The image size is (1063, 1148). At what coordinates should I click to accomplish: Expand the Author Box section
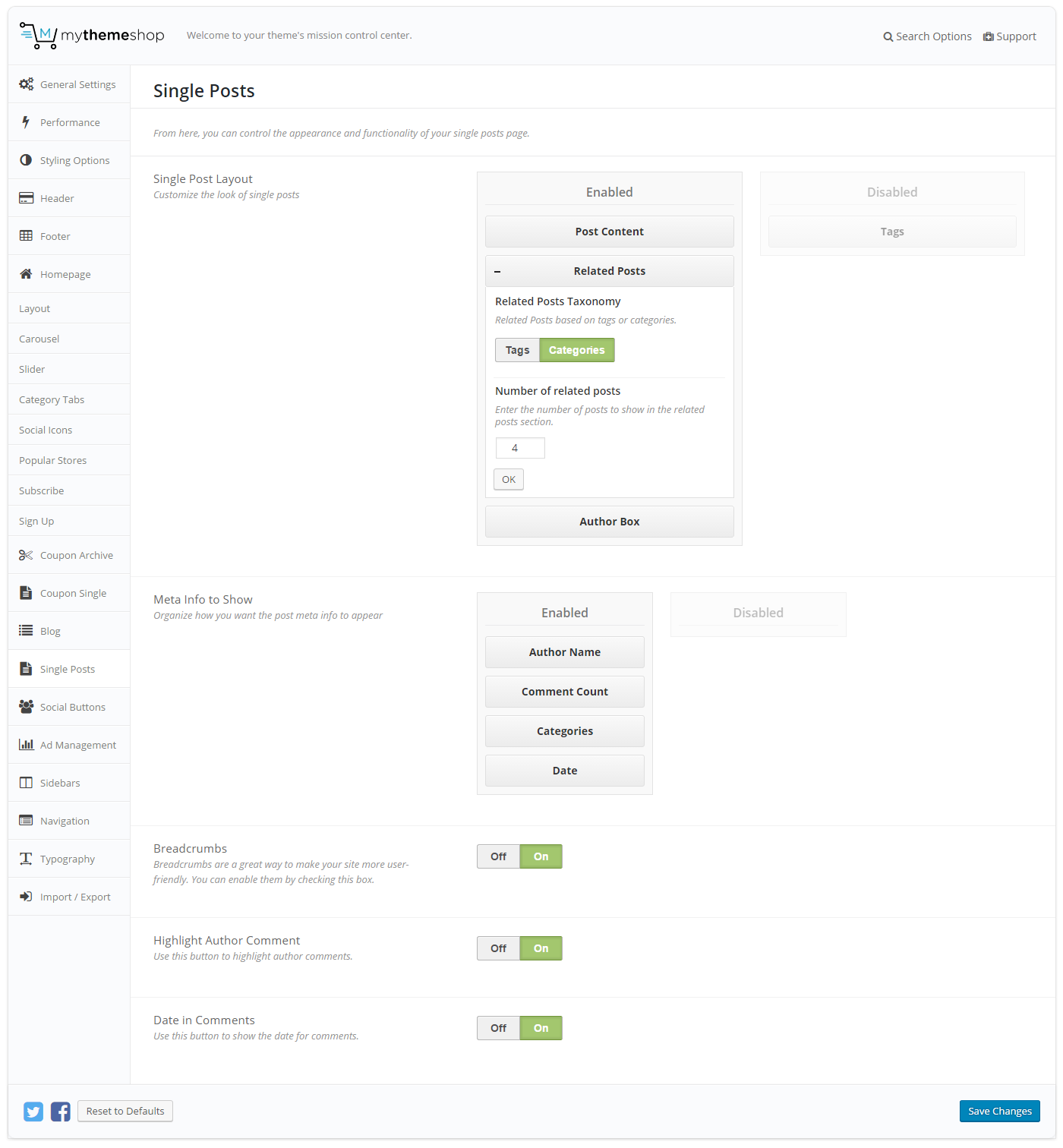tap(609, 522)
